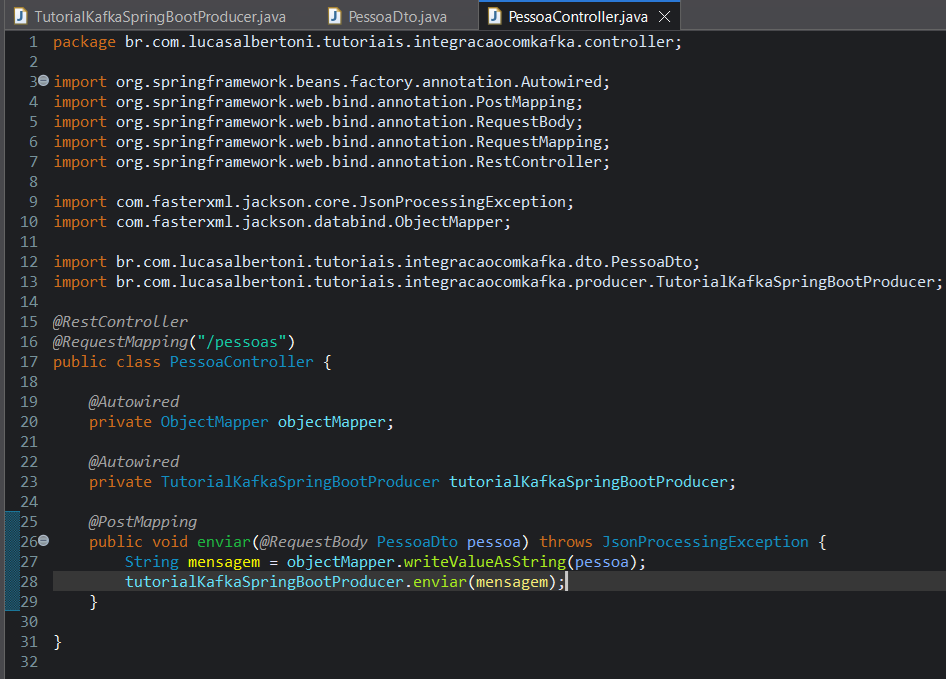Image resolution: width=946 pixels, height=679 pixels.
Task: Switch to the PessoaDto.java tab
Action: 390,16
